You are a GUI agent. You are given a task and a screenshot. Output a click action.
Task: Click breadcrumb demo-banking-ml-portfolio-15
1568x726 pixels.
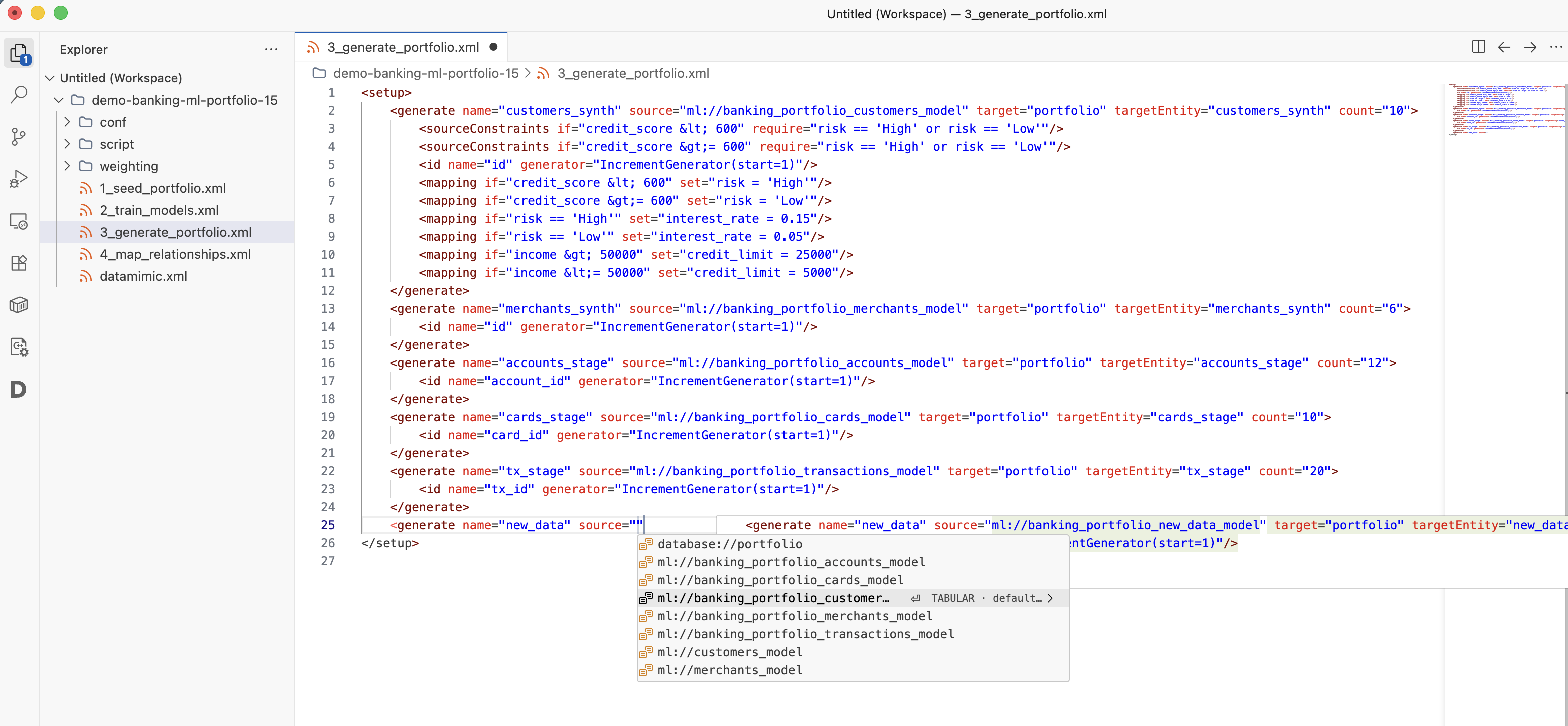pyautogui.click(x=425, y=73)
